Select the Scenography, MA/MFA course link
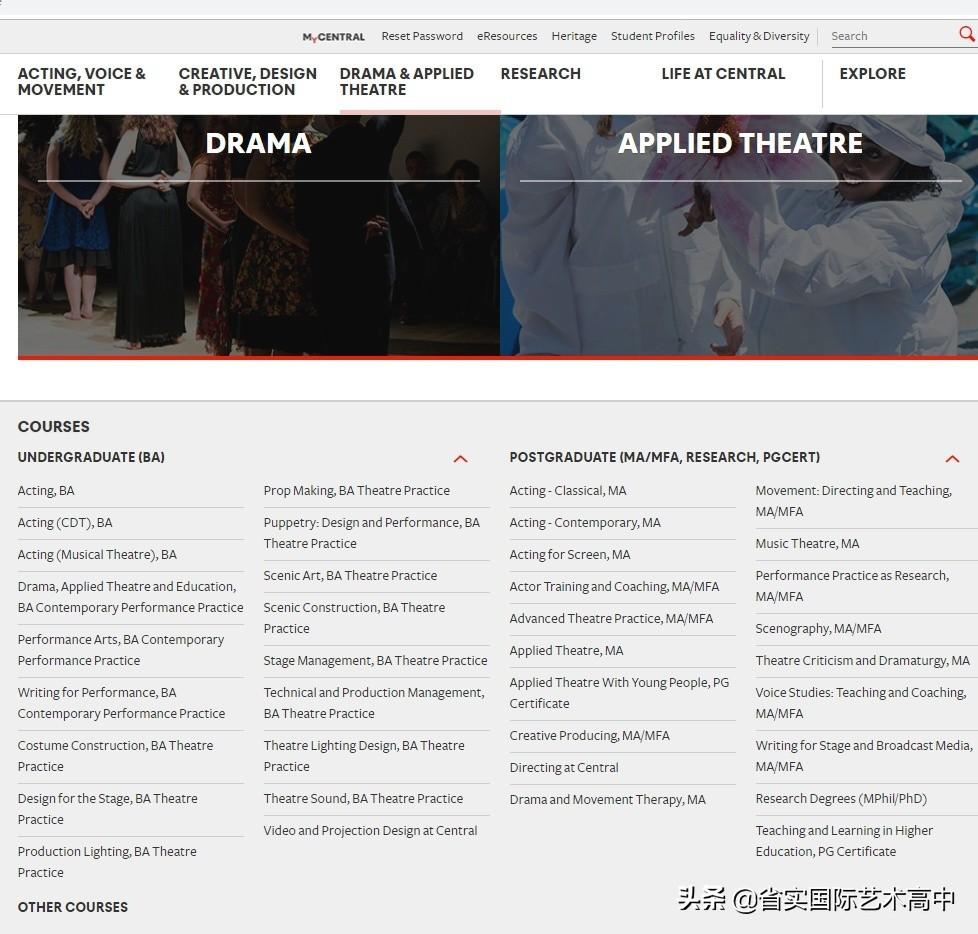This screenshot has width=978, height=934. [818, 629]
